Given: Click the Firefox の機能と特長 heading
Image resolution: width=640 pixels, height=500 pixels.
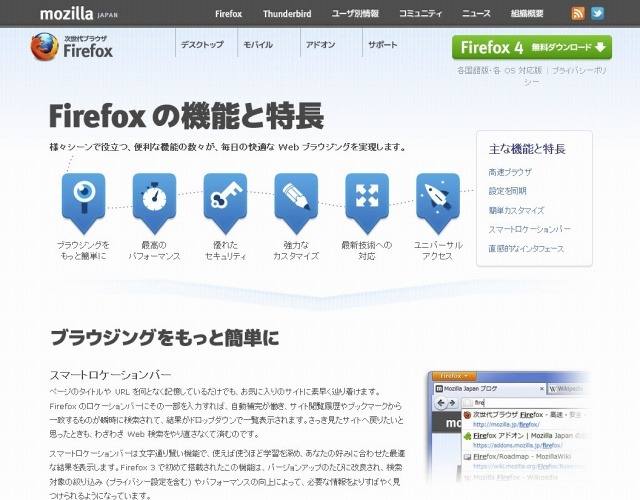Looking at the screenshot, I should tap(187, 116).
